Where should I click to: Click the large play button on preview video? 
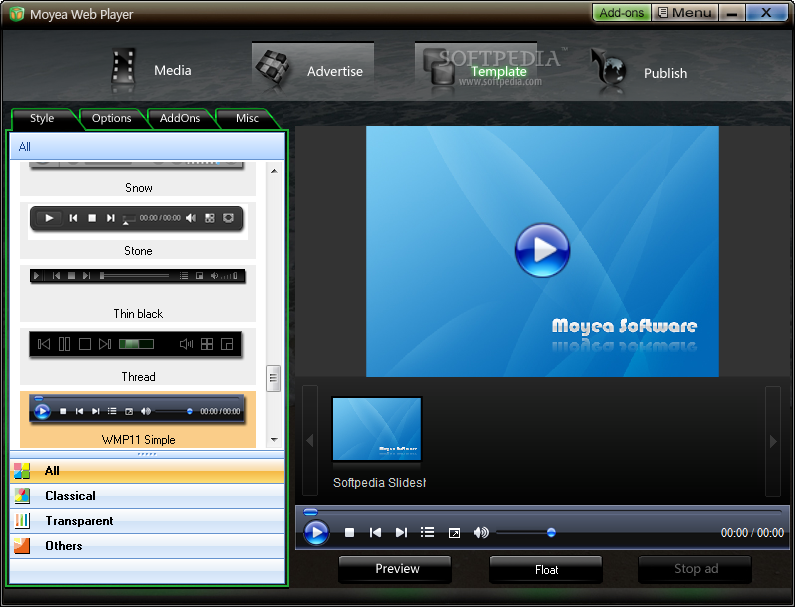click(542, 250)
